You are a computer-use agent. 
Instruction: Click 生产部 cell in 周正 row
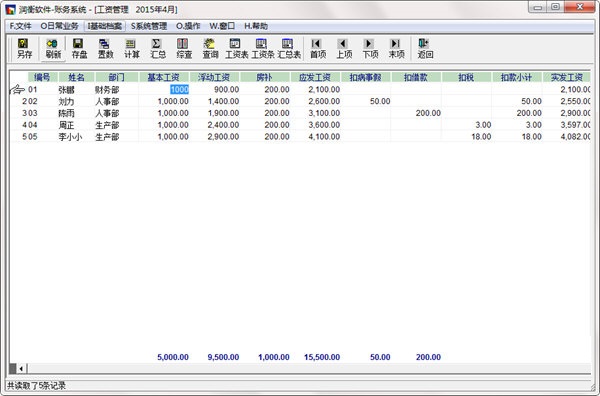click(x=107, y=125)
